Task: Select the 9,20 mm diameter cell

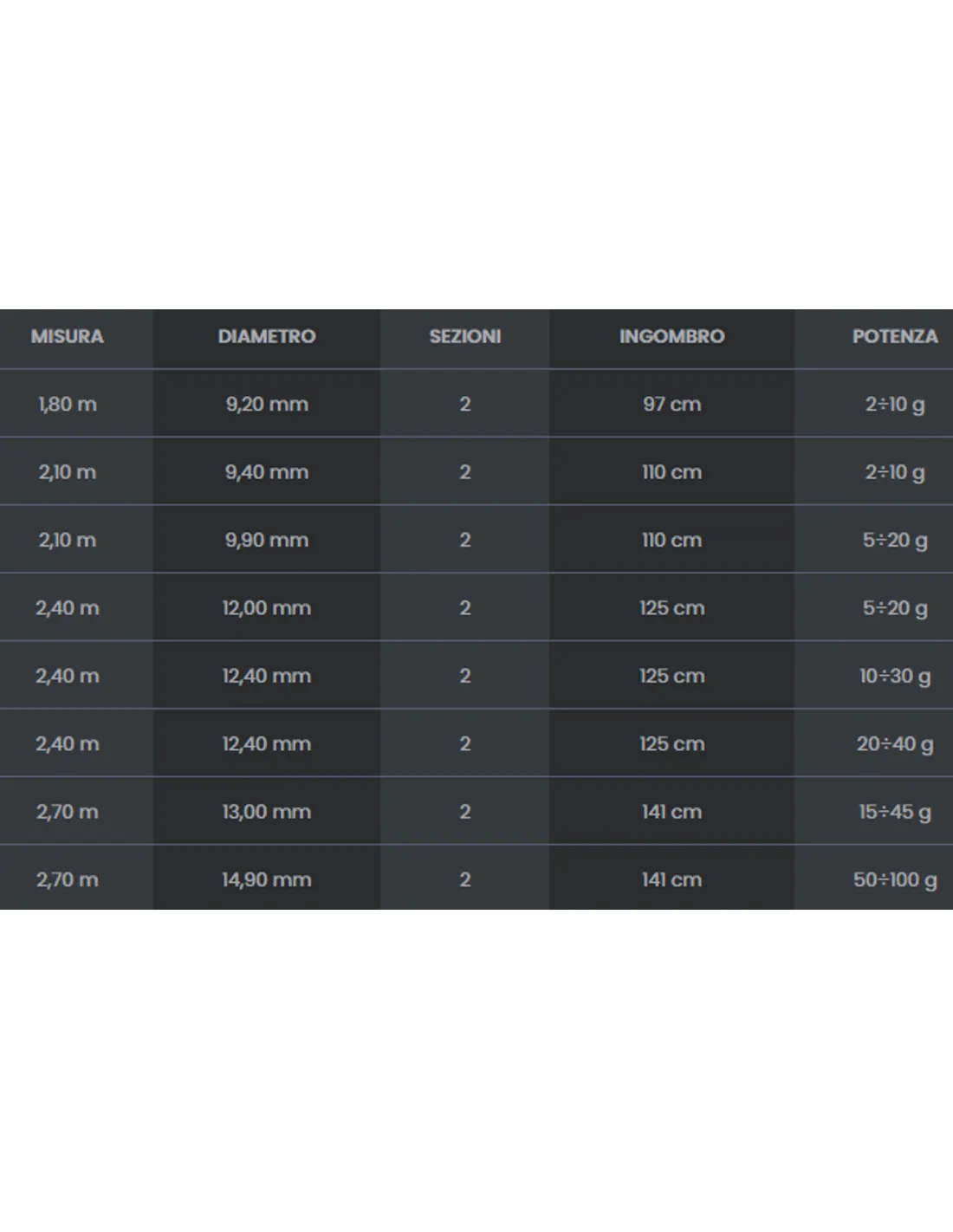Action: coord(267,404)
